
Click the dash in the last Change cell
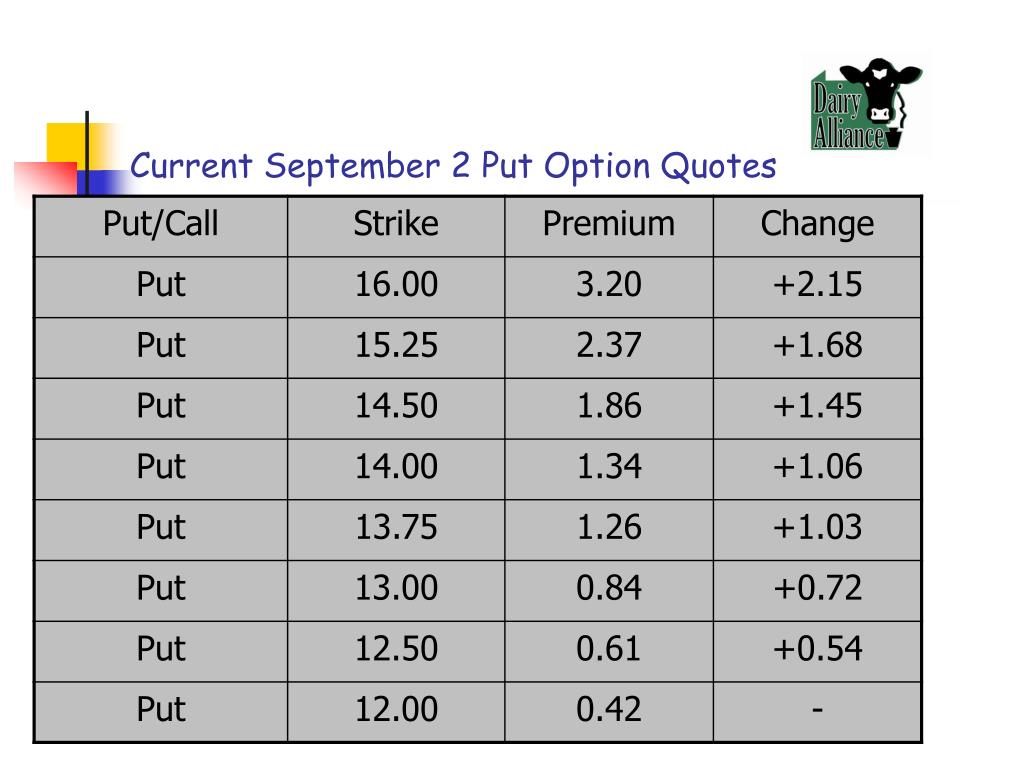pyautogui.click(x=817, y=709)
